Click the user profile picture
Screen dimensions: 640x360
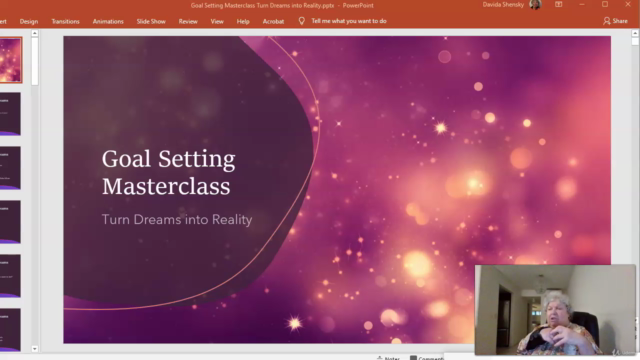(535, 4)
